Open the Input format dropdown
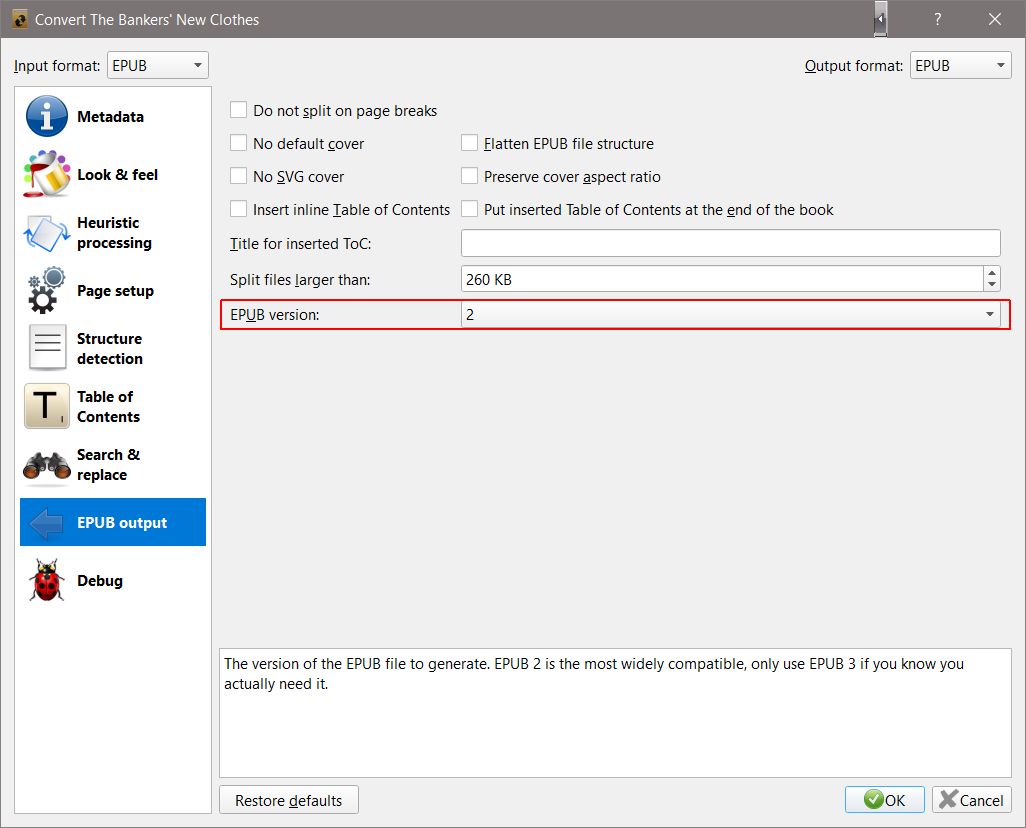 [157, 66]
